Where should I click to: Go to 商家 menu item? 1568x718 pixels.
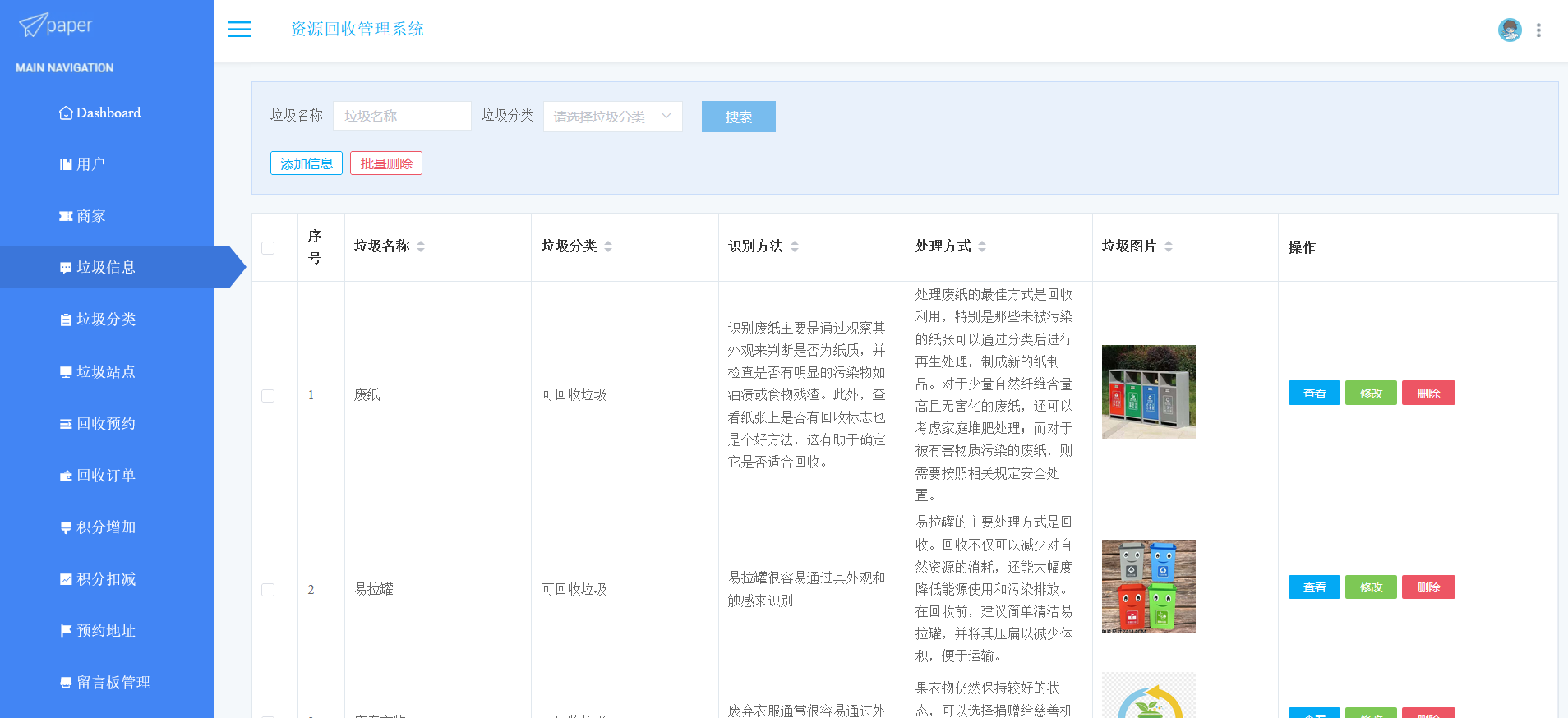coord(91,216)
